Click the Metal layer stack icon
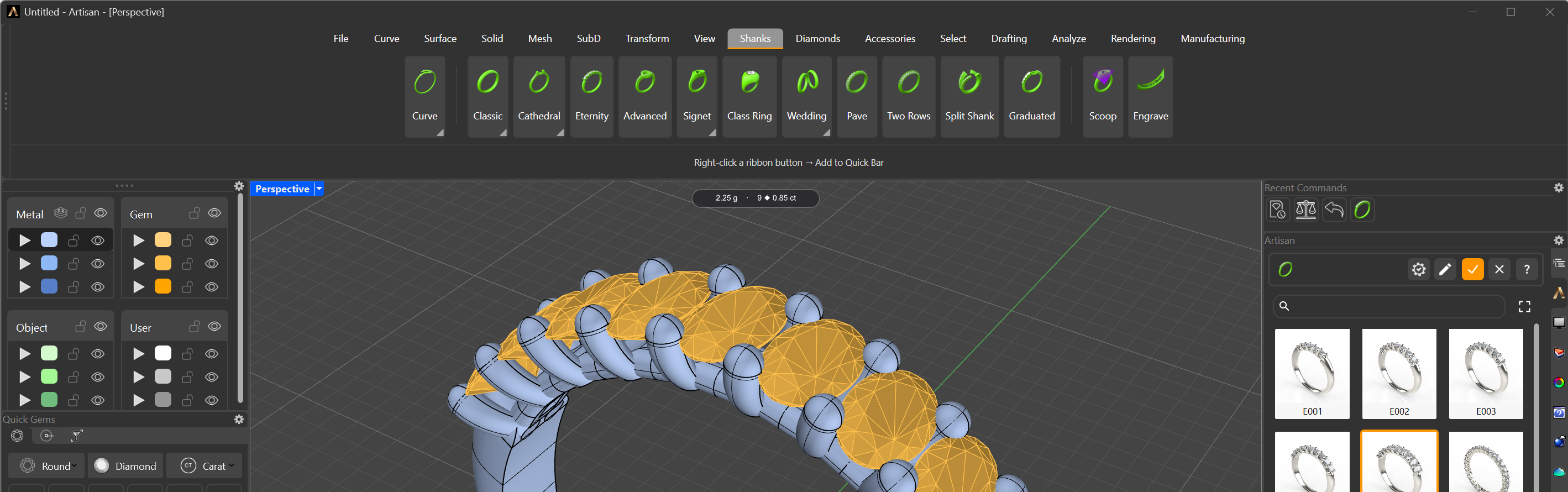This screenshot has height=492, width=1568. coord(60,213)
